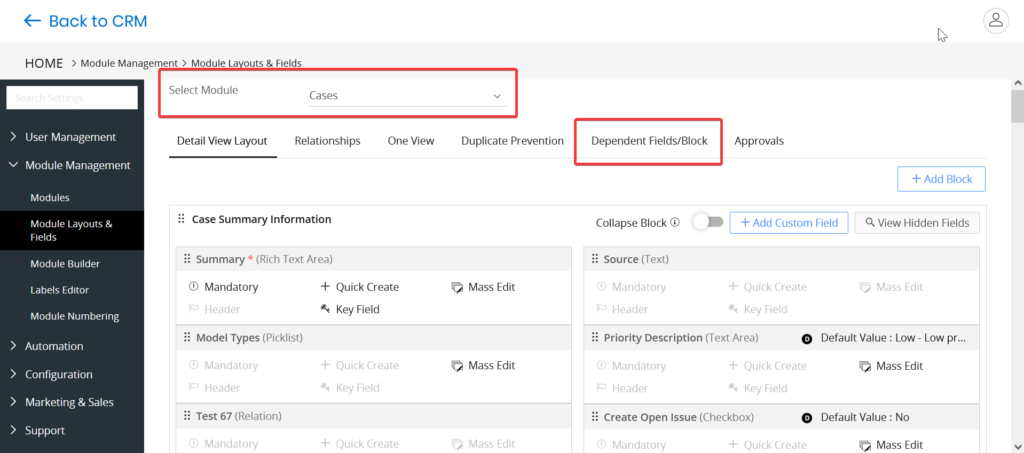Toggle Quick Create on Priority Description field
The height and width of the screenshot is (453, 1024).
(x=767, y=366)
